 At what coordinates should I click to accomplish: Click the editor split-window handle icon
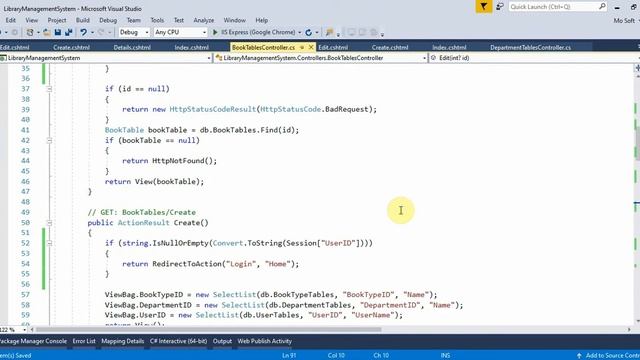point(637,68)
